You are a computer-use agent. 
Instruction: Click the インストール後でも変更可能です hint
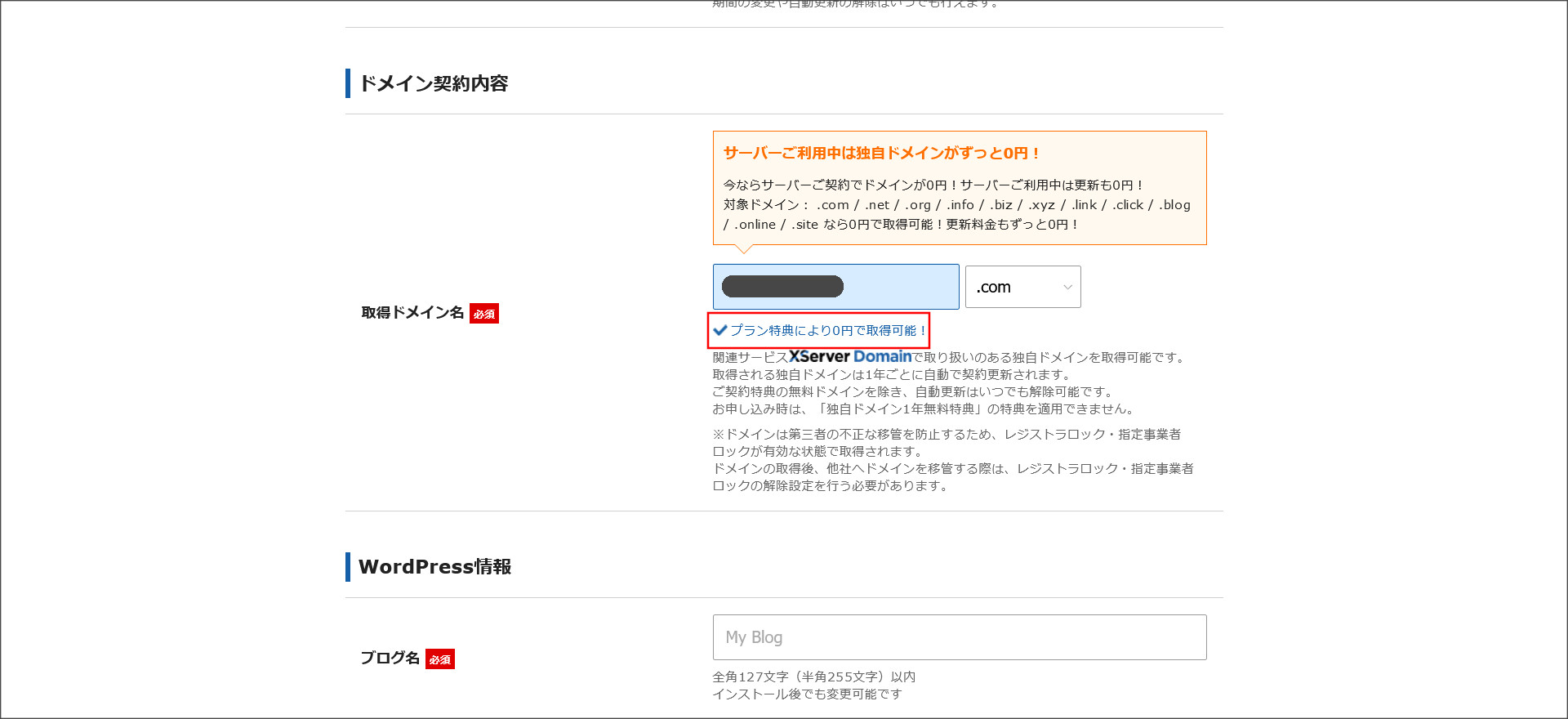click(807, 694)
